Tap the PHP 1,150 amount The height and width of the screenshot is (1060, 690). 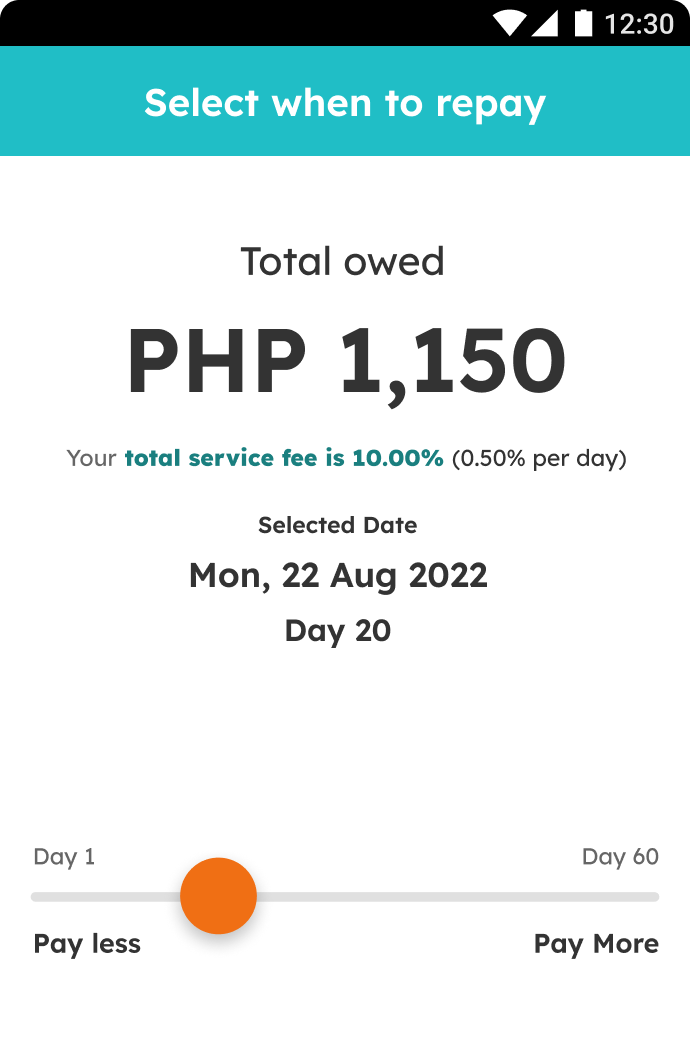(346, 360)
